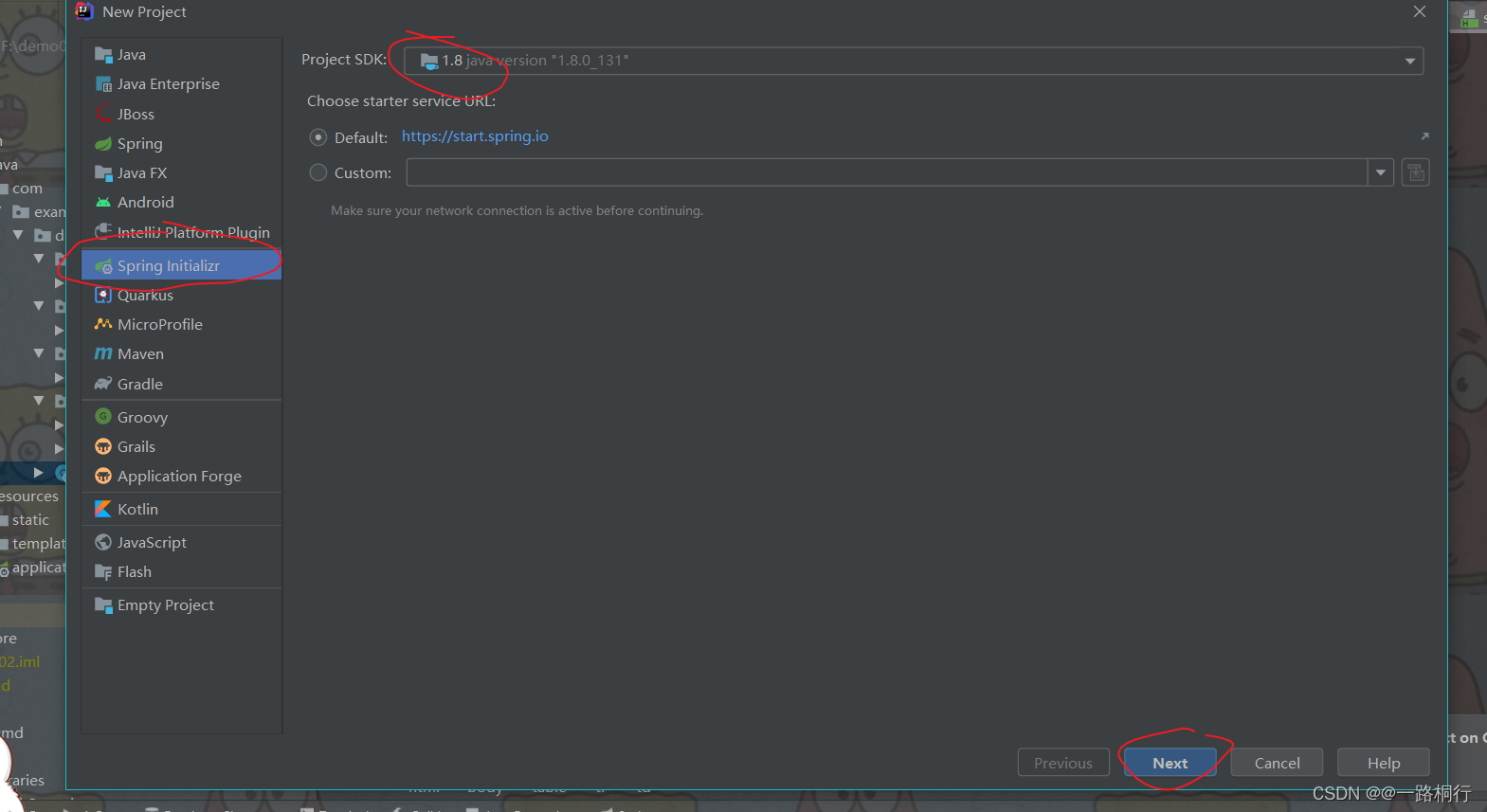1487x812 pixels.
Task: Select the Default starter URL radio button
Action: pos(318,137)
